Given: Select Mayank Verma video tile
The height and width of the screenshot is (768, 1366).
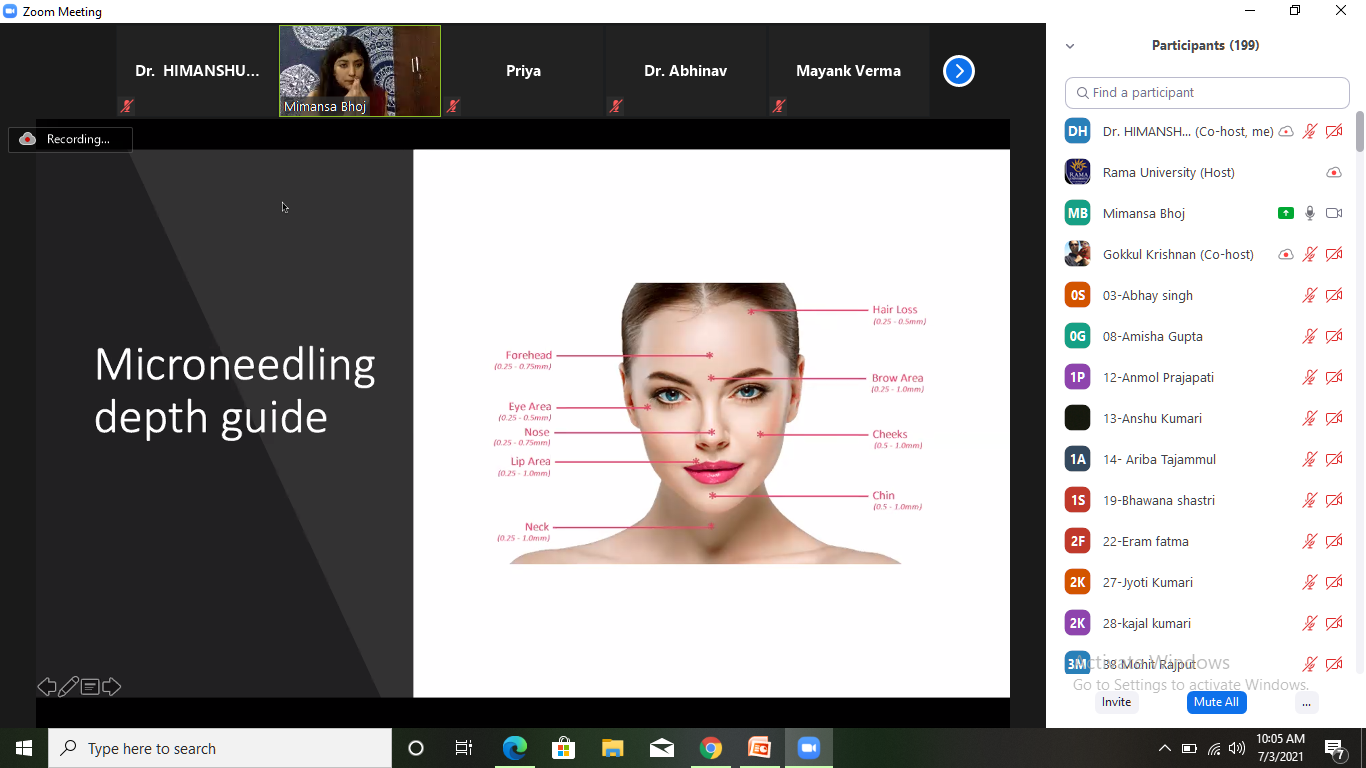Looking at the screenshot, I should pos(848,71).
